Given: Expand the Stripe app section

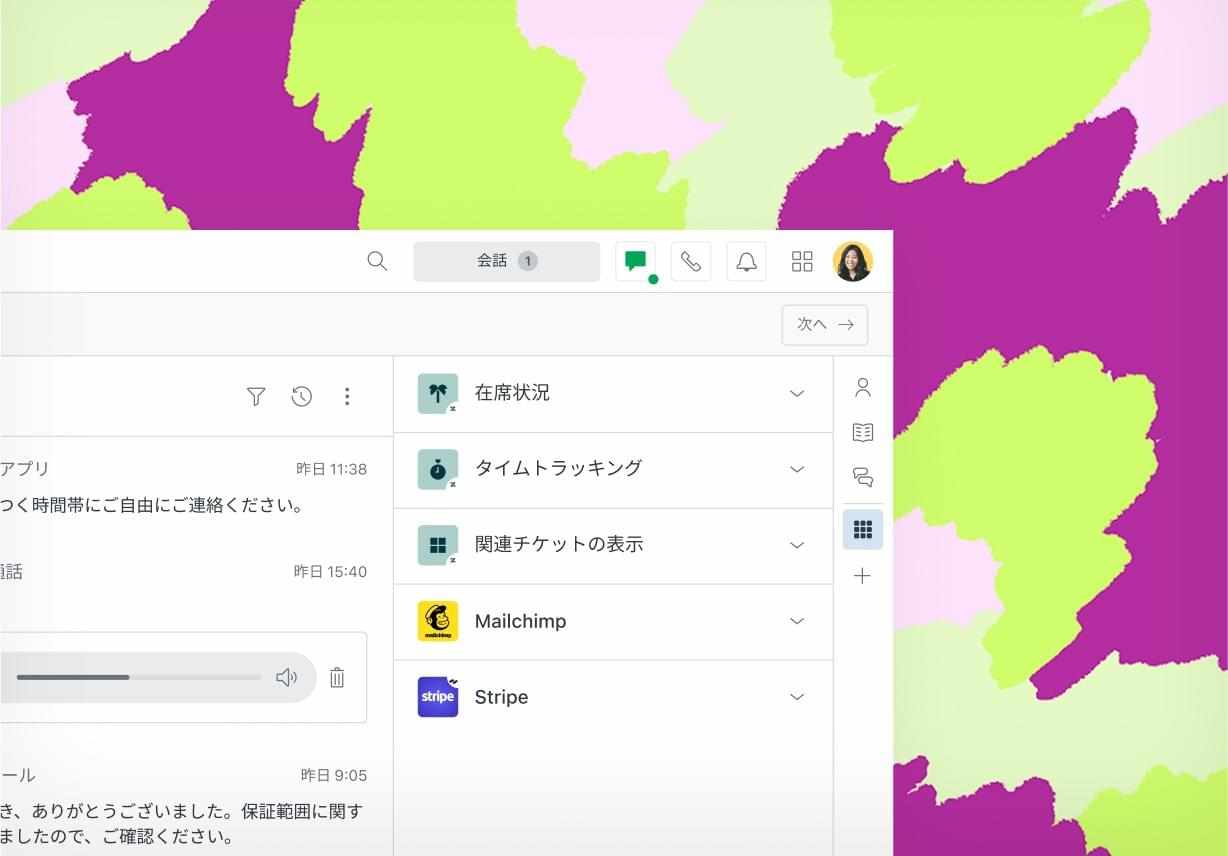Looking at the screenshot, I should (x=613, y=698).
